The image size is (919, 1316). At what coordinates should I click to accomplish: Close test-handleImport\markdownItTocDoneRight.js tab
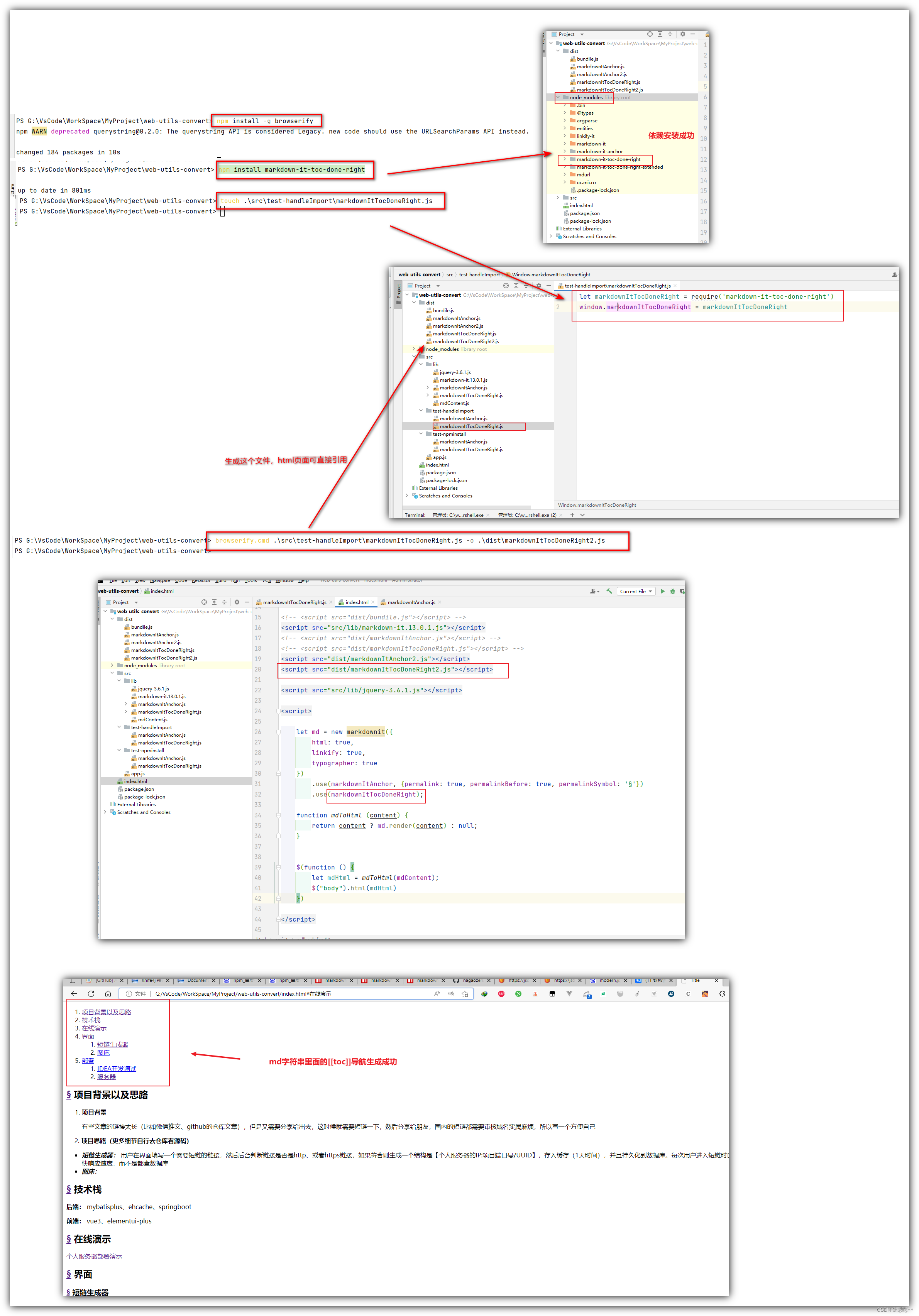click(x=675, y=286)
